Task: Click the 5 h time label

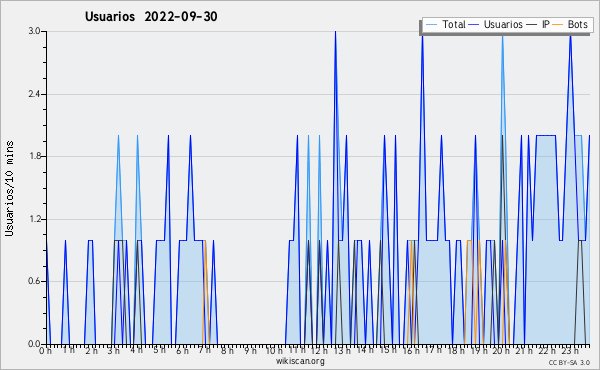Action: tap(159, 350)
